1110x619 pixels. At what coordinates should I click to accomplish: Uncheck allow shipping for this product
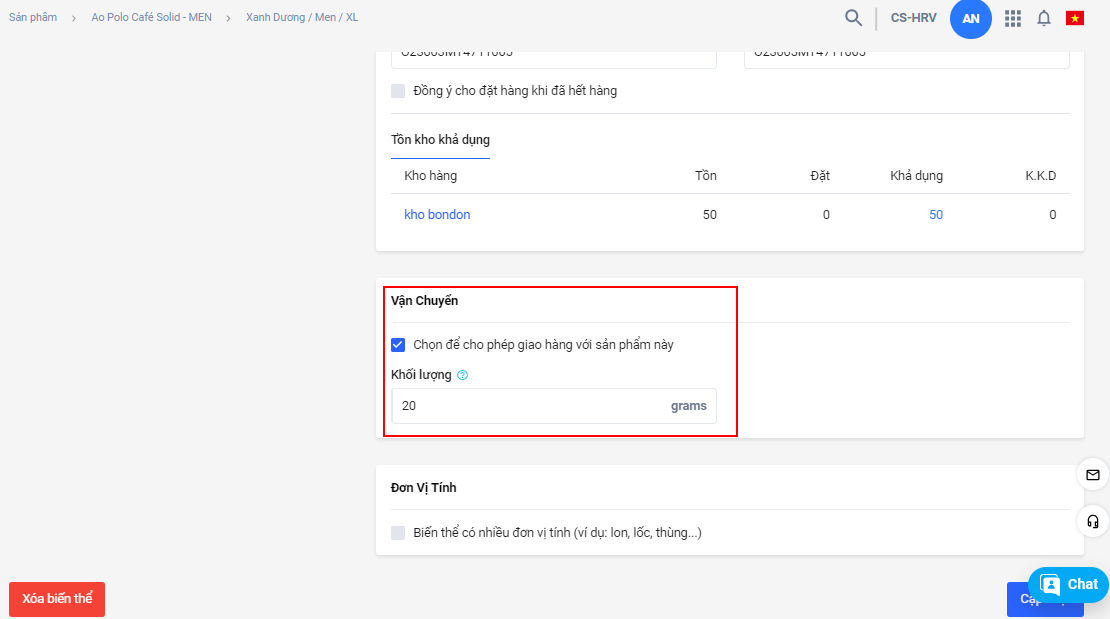pos(398,345)
